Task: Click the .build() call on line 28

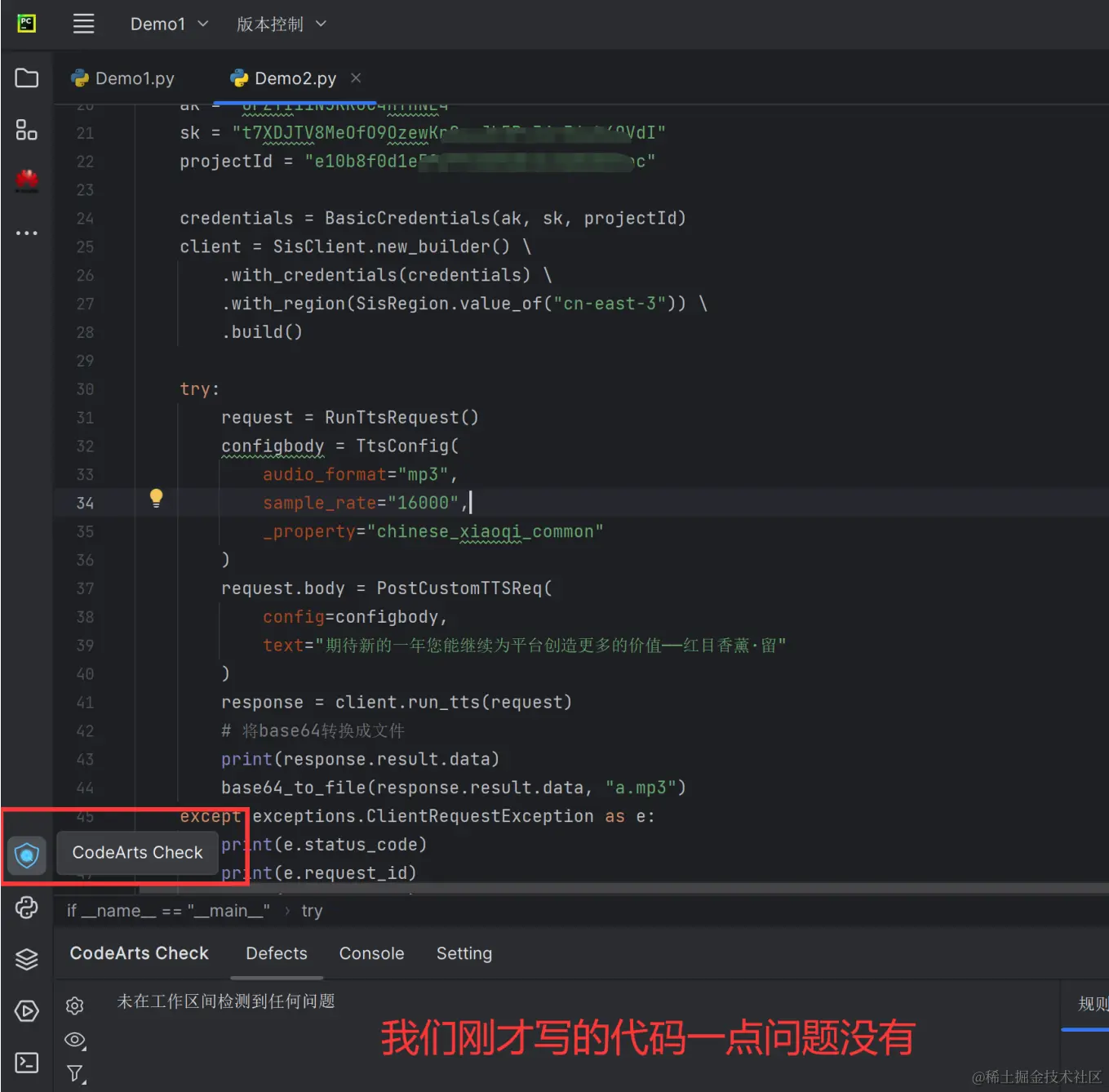Action: (262, 332)
